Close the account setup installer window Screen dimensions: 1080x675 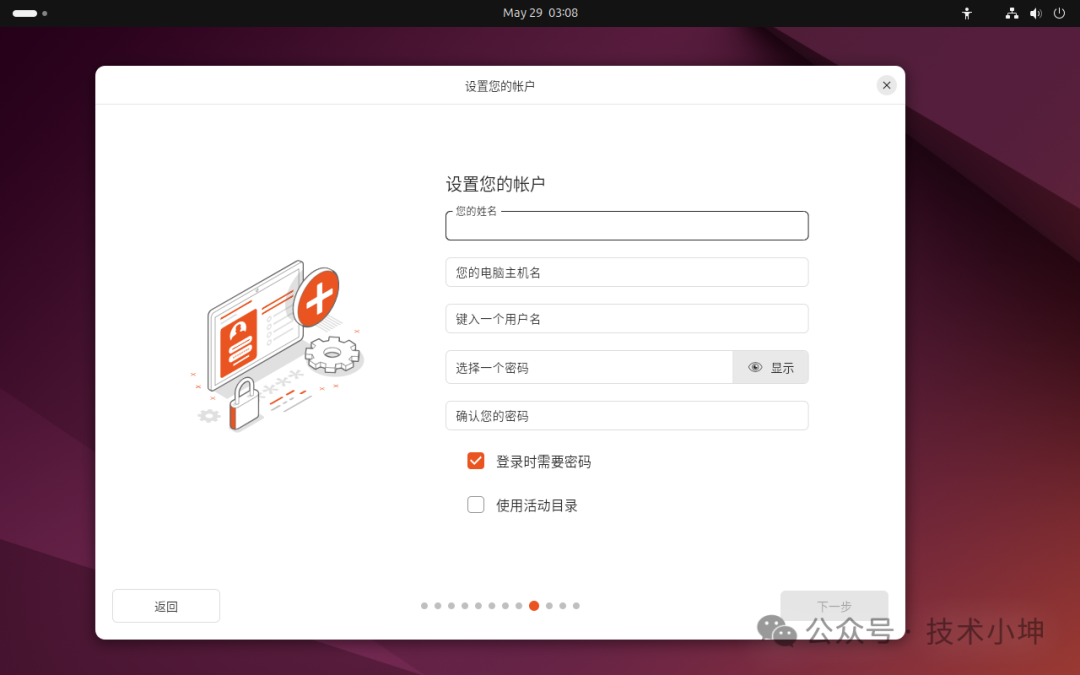886,85
